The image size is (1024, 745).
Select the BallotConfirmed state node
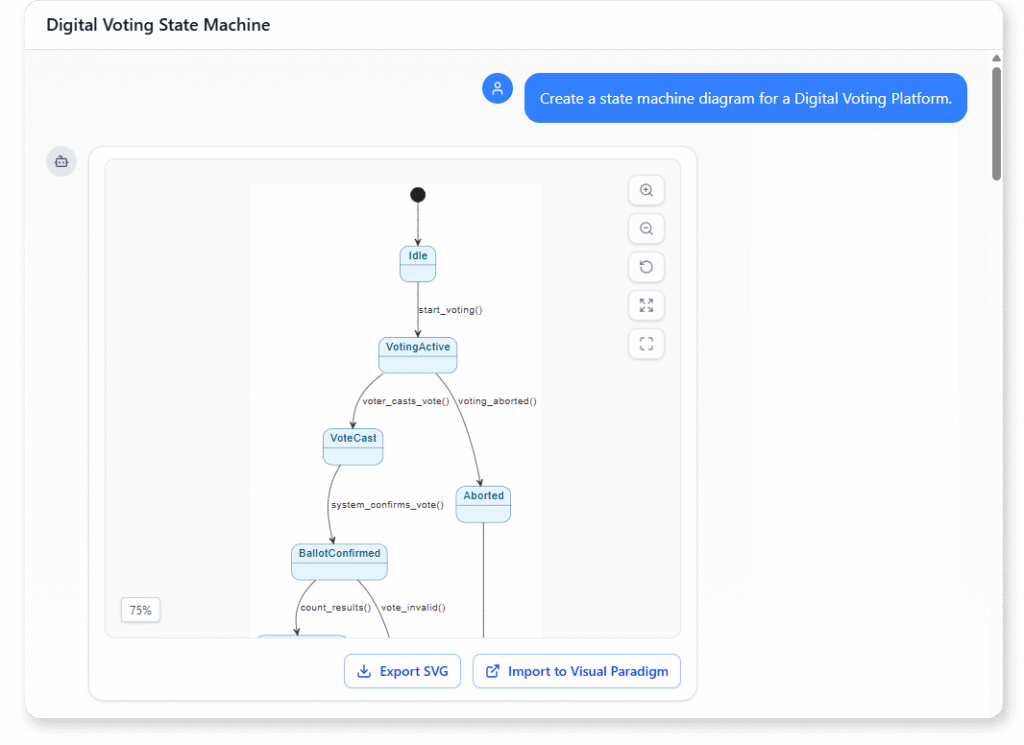pyautogui.click(x=339, y=561)
